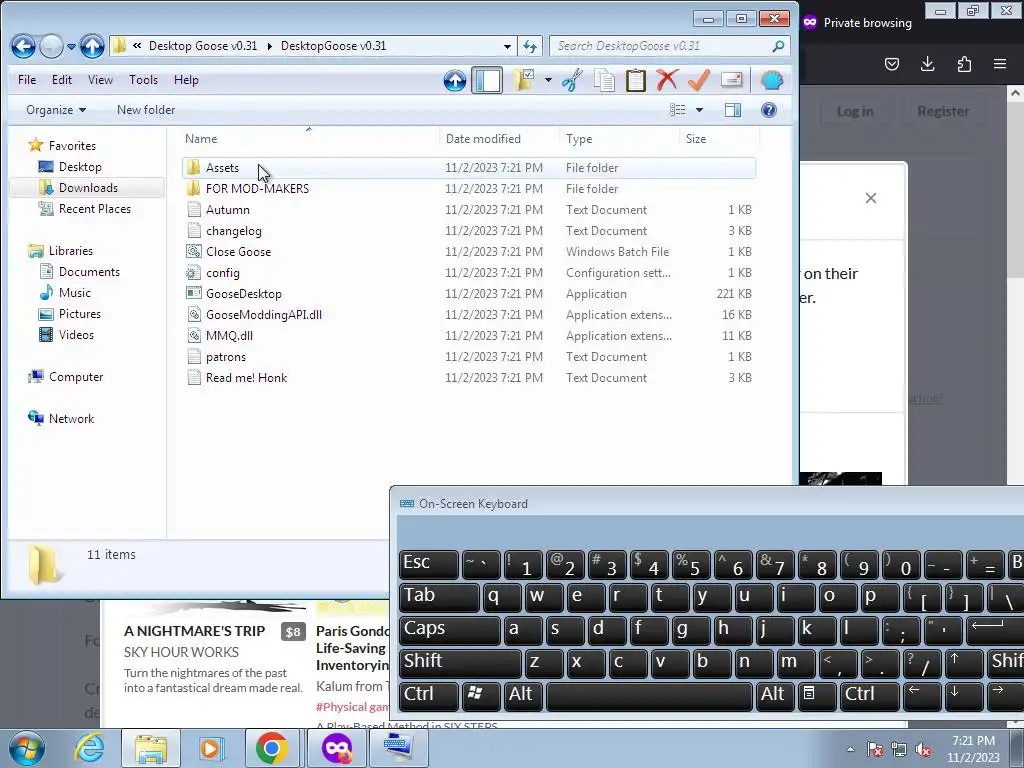Toggle left Alt key on On-Screen Keyboard
Screen dimensions: 1024x768
[x=523, y=696]
